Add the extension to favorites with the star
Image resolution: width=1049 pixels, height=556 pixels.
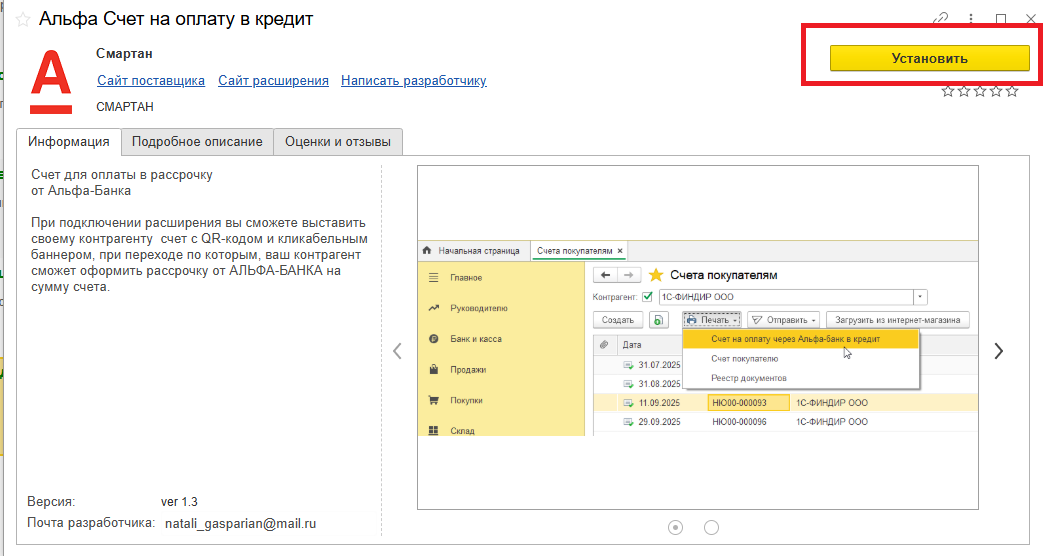click(x=23, y=19)
